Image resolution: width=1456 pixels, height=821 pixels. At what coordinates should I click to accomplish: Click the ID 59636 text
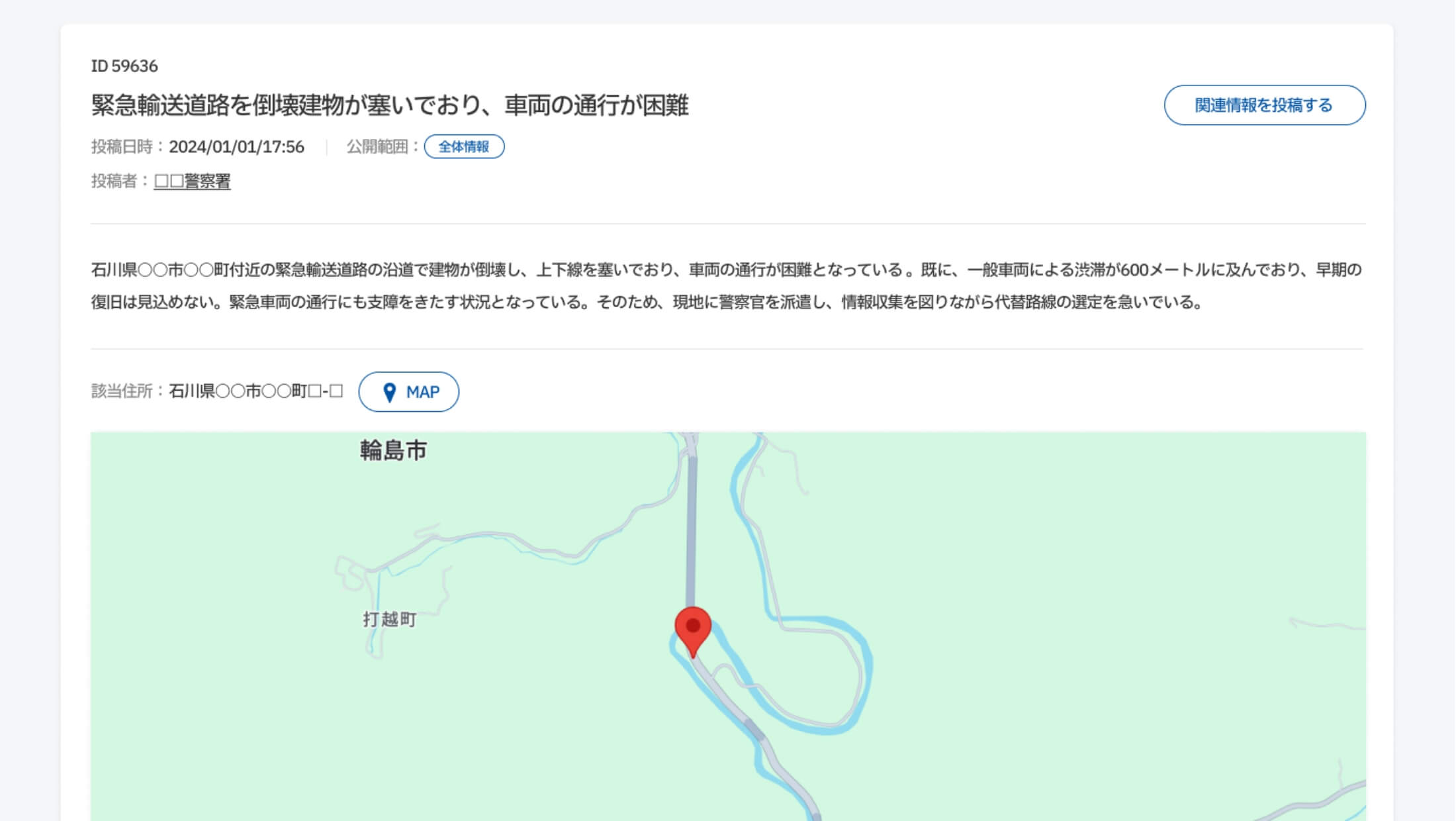(124, 66)
